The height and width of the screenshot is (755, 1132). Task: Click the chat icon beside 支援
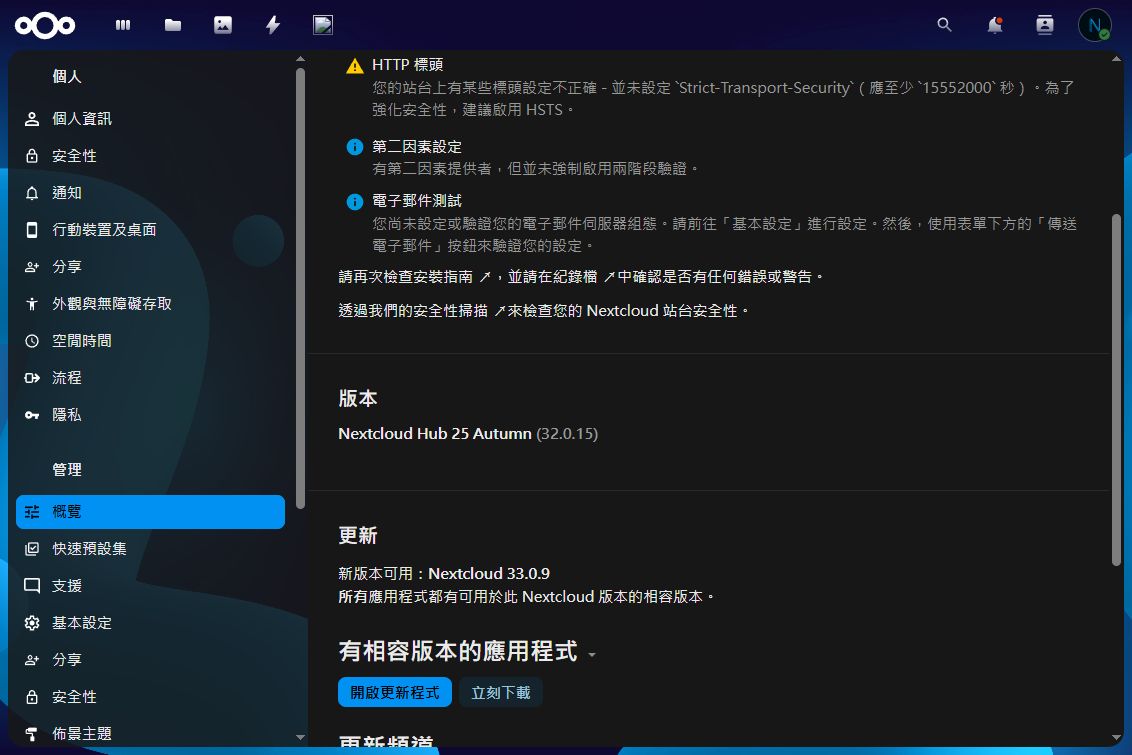[x=32, y=585]
